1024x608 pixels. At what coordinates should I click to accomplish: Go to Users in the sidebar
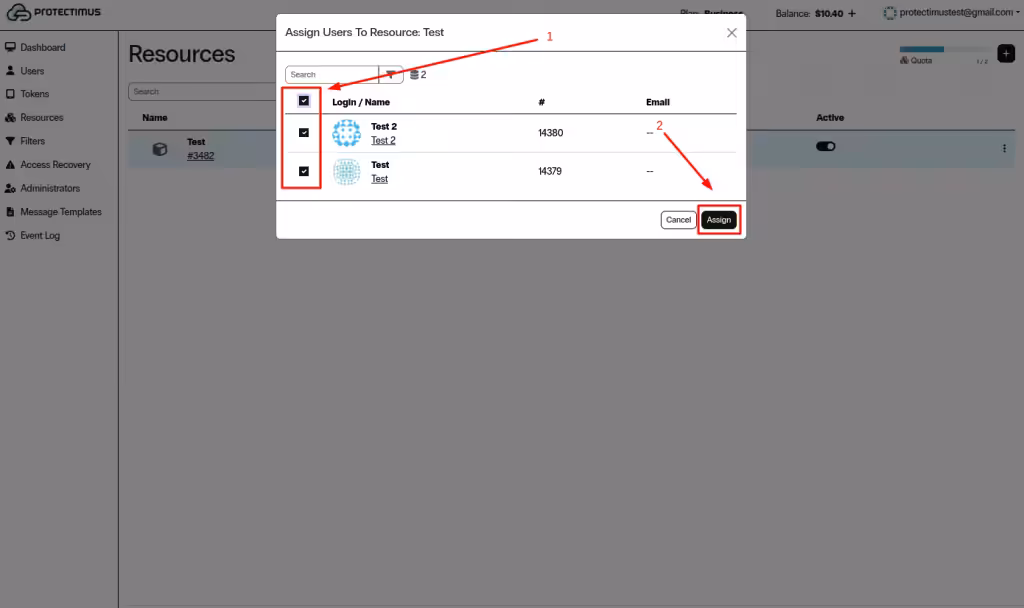pos(32,71)
